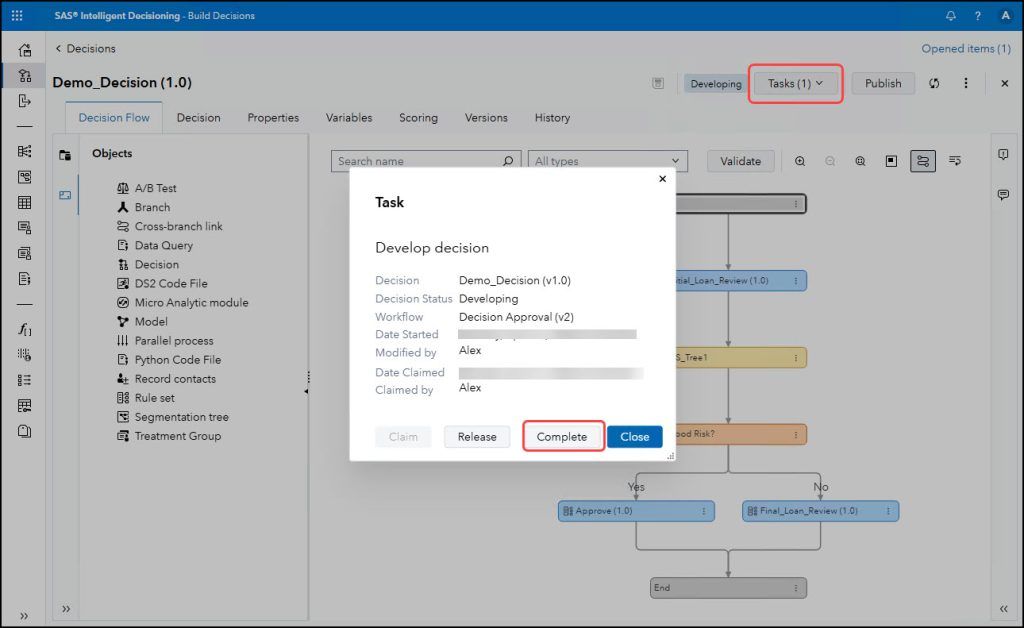
Task: Click the Complete button in the Task dialog
Action: tap(562, 436)
